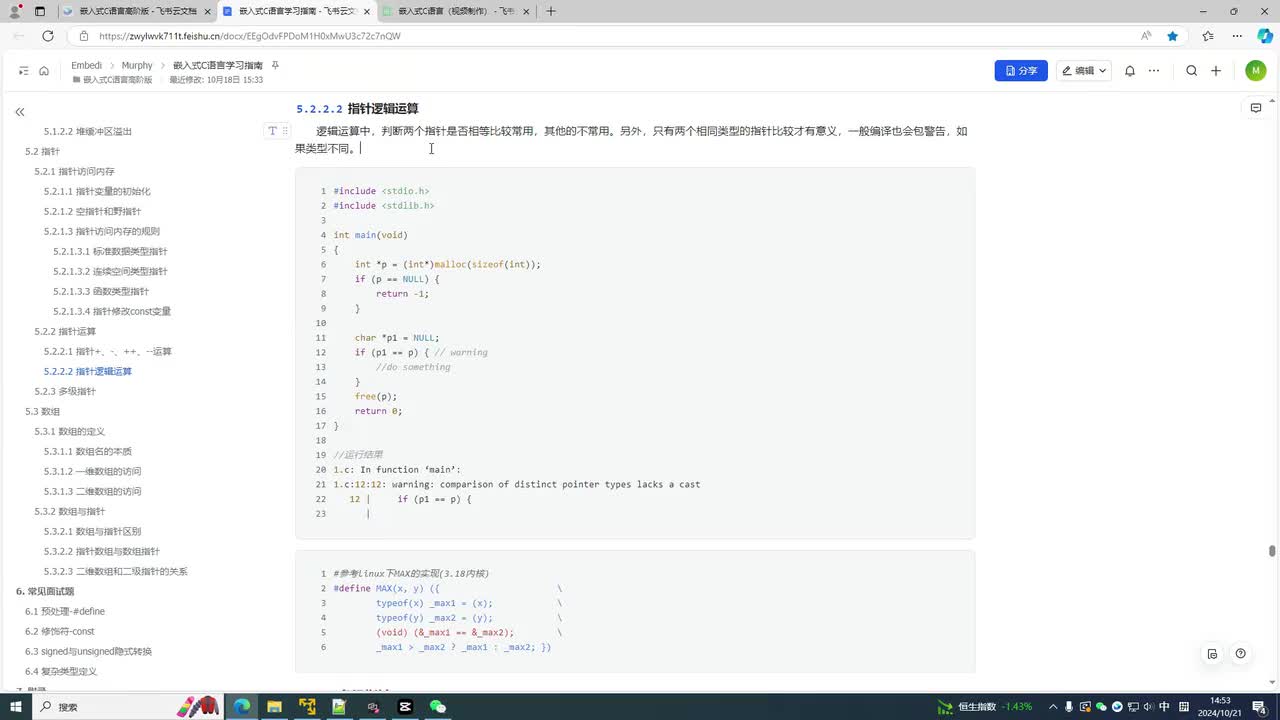1280x720 pixels.
Task: Click the text block type T handle
Action: pyautogui.click(x=272, y=131)
